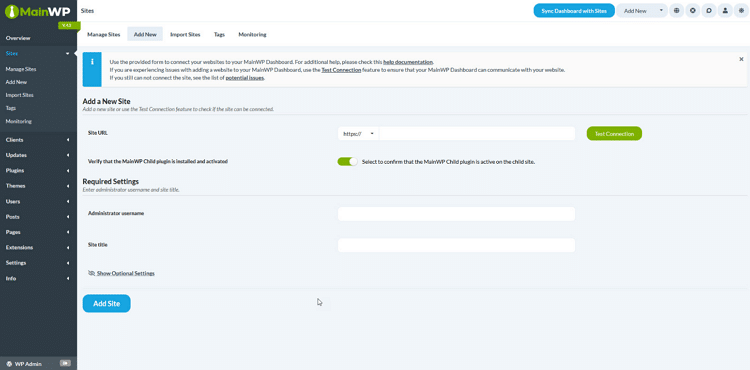This screenshot has width=750, height=370.
Task: Expand the Pages sidebar menu
Action: (68, 232)
